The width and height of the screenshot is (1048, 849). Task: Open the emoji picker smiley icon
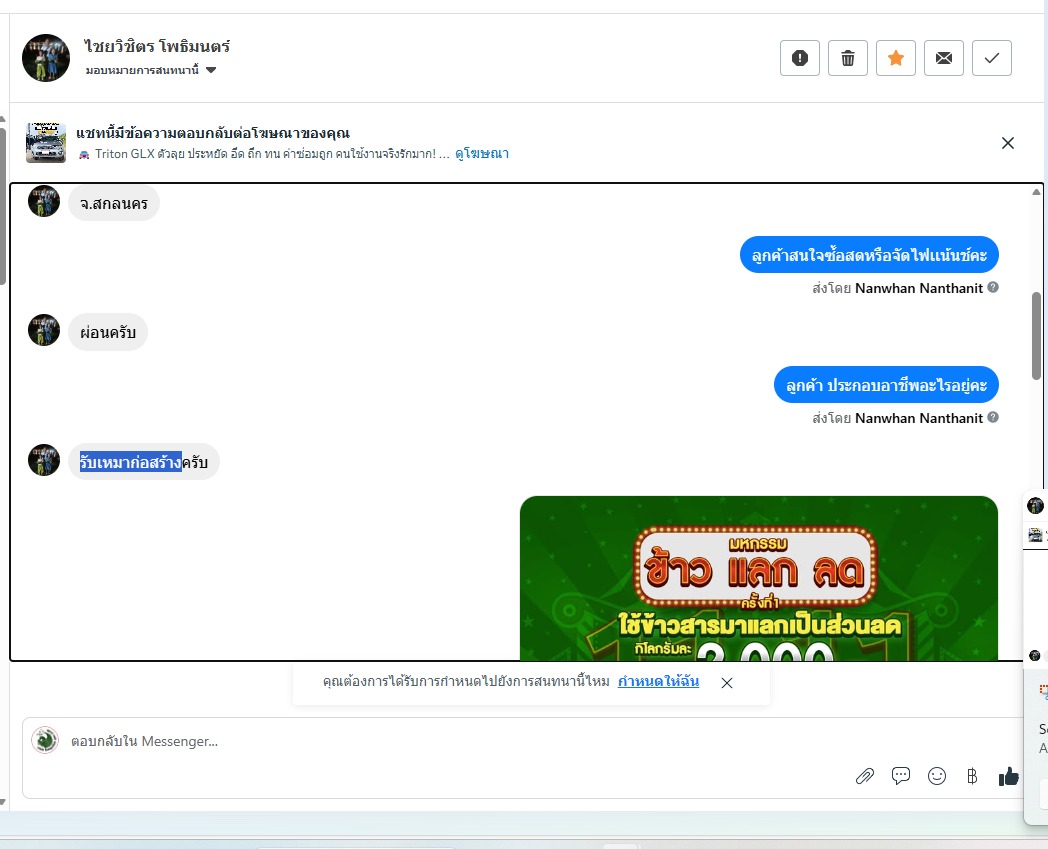point(937,775)
